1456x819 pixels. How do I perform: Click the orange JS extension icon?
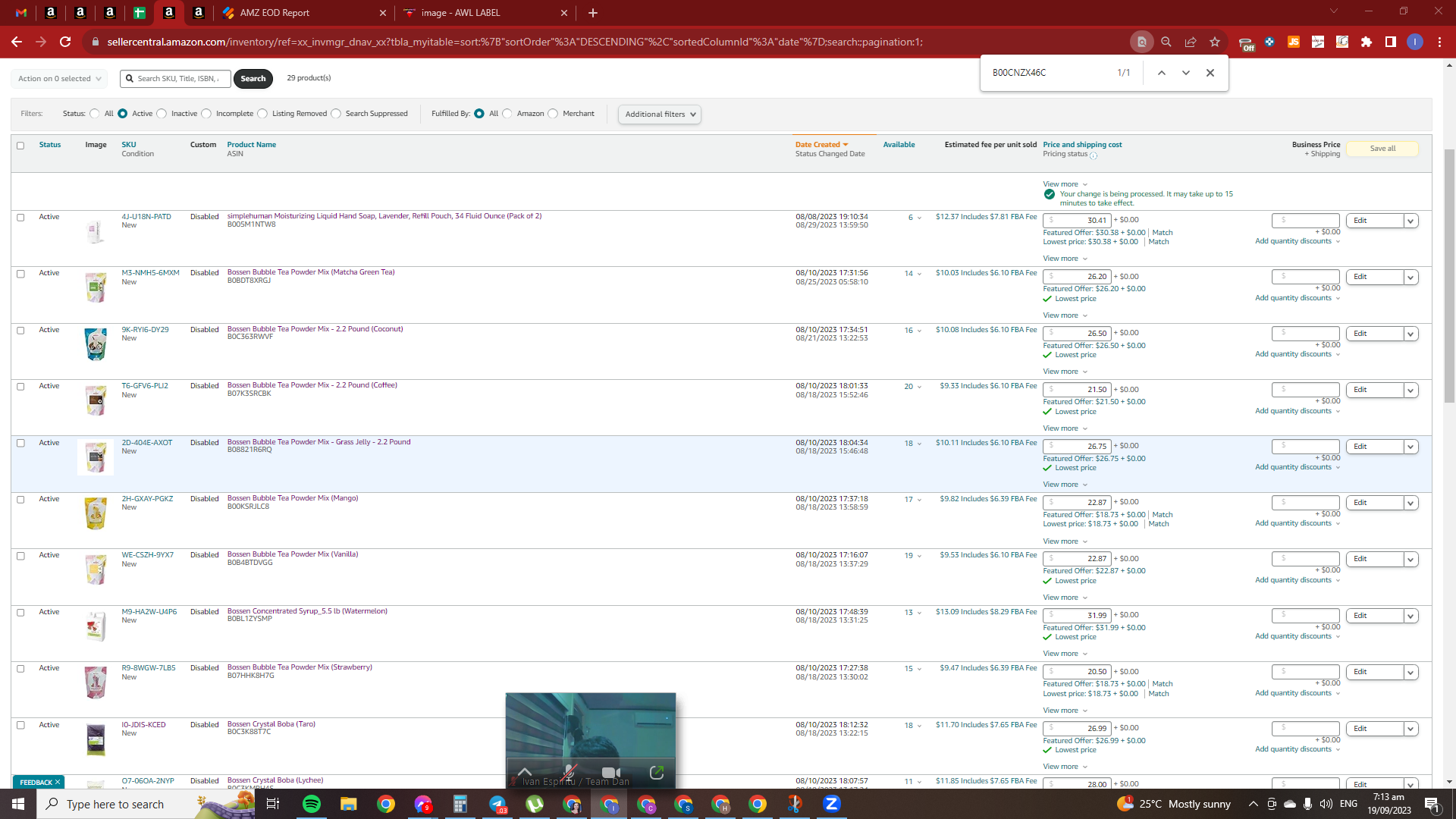(1294, 42)
